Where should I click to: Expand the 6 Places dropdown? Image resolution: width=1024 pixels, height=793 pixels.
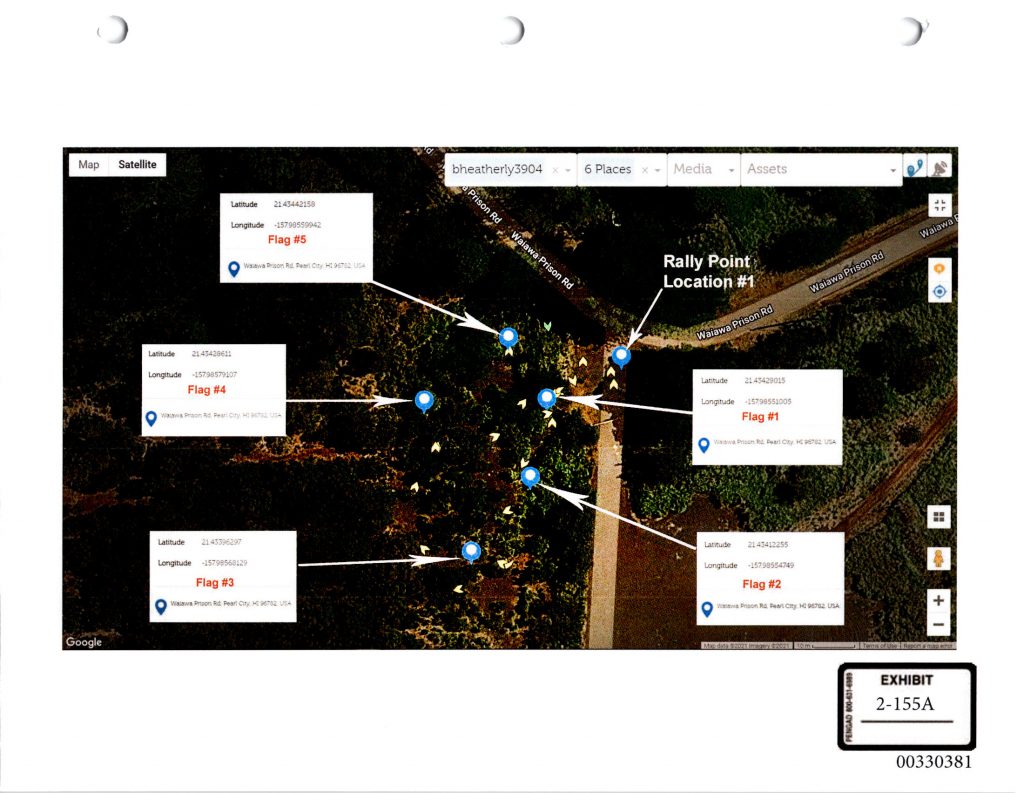658,170
